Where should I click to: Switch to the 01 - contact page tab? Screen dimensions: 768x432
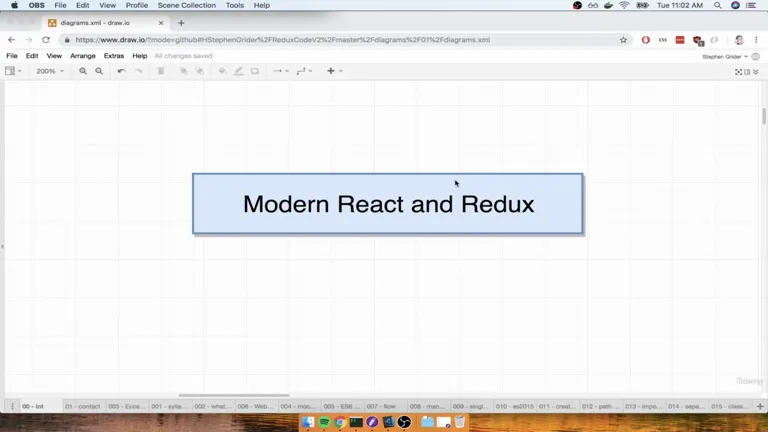coord(82,406)
